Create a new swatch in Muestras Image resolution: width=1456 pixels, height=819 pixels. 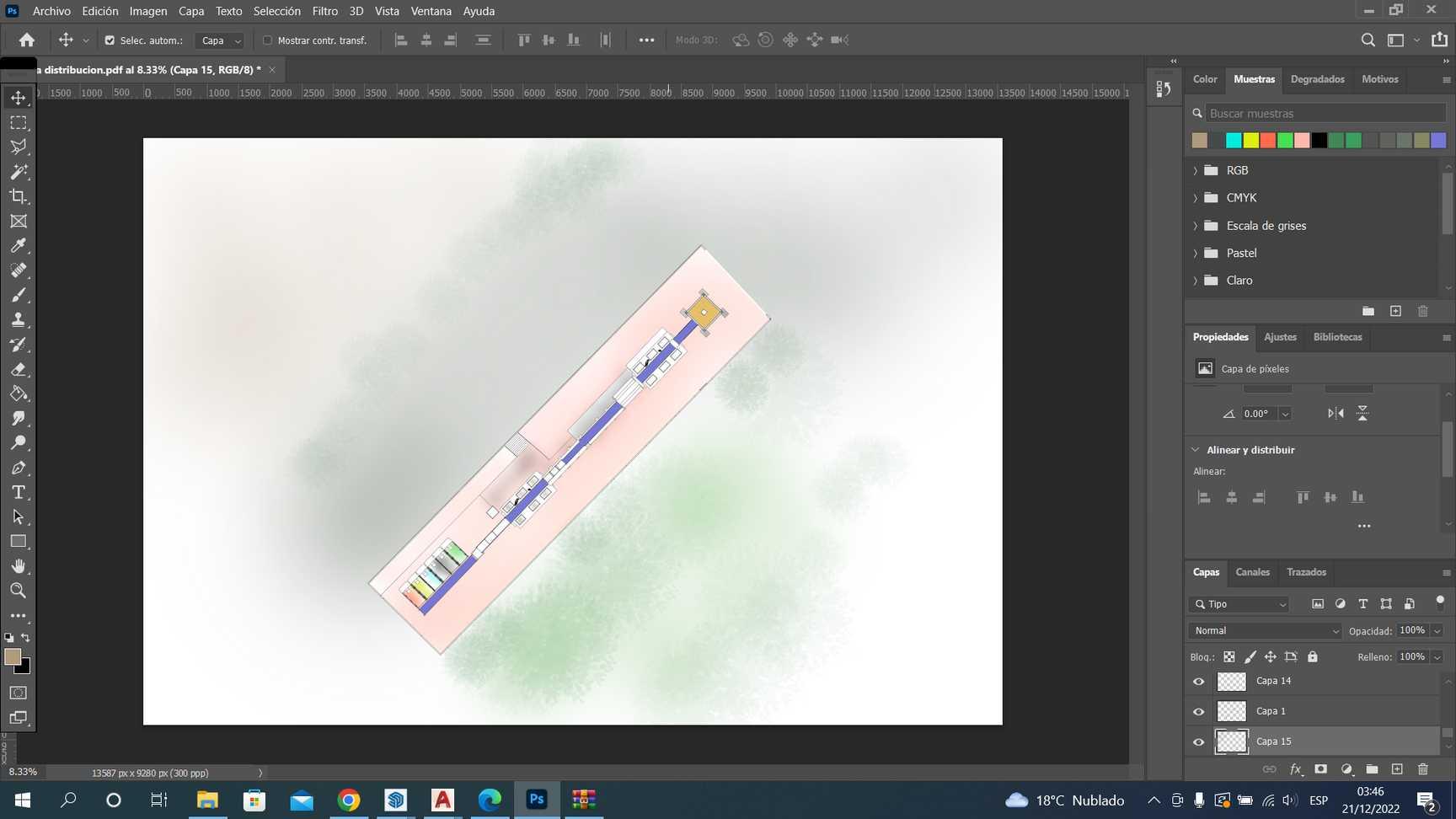tap(1395, 312)
